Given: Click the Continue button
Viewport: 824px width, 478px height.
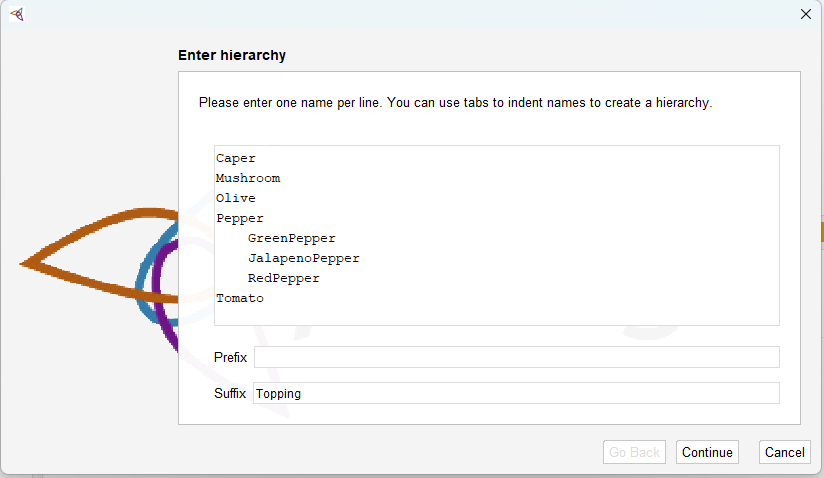Looking at the screenshot, I should pos(707,452).
